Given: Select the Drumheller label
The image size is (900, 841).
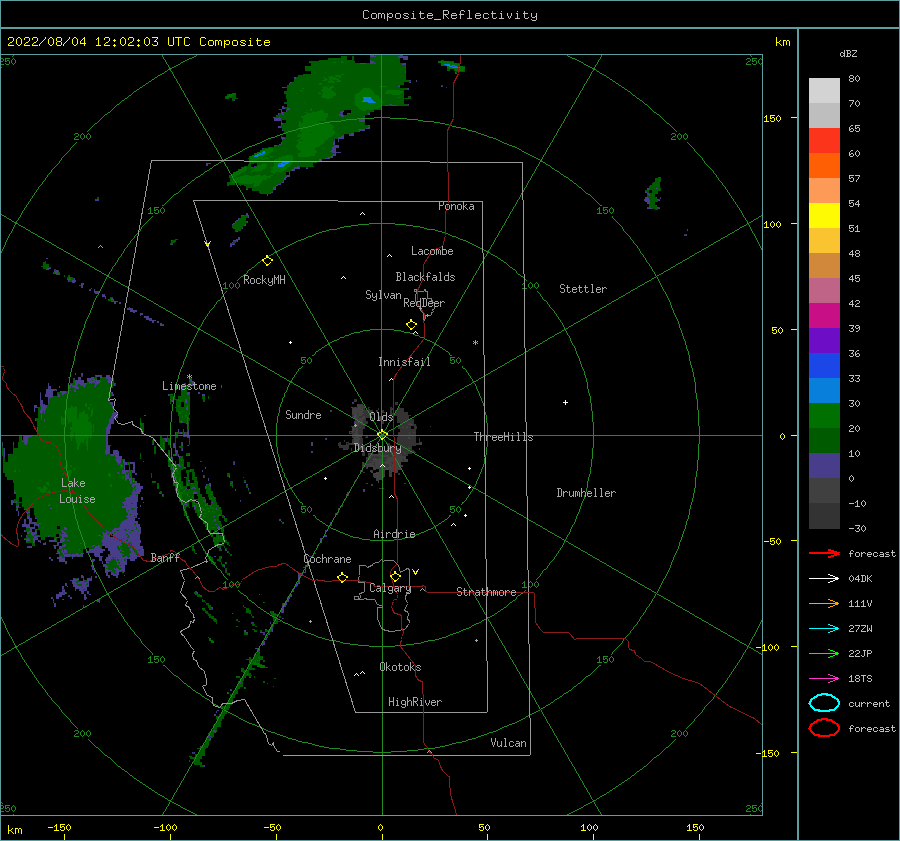Looking at the screenshot, I should point(586,493).
